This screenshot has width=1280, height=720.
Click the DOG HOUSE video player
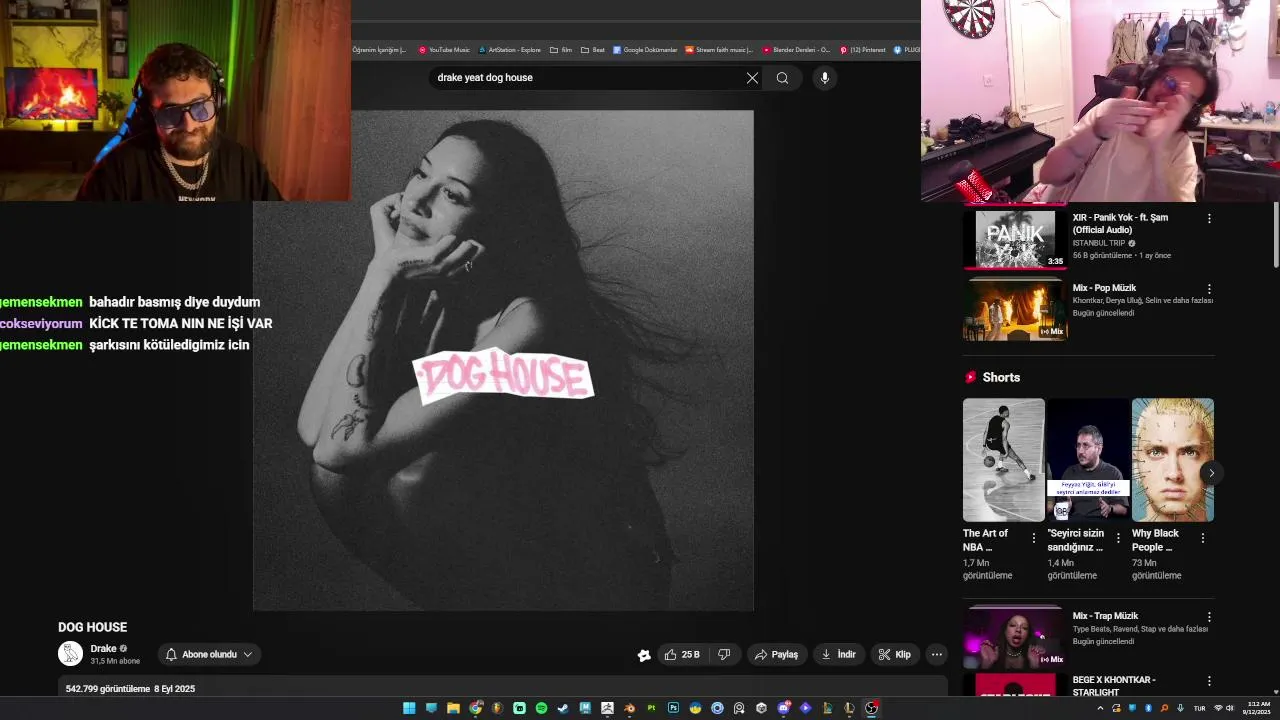click(503, 360)
